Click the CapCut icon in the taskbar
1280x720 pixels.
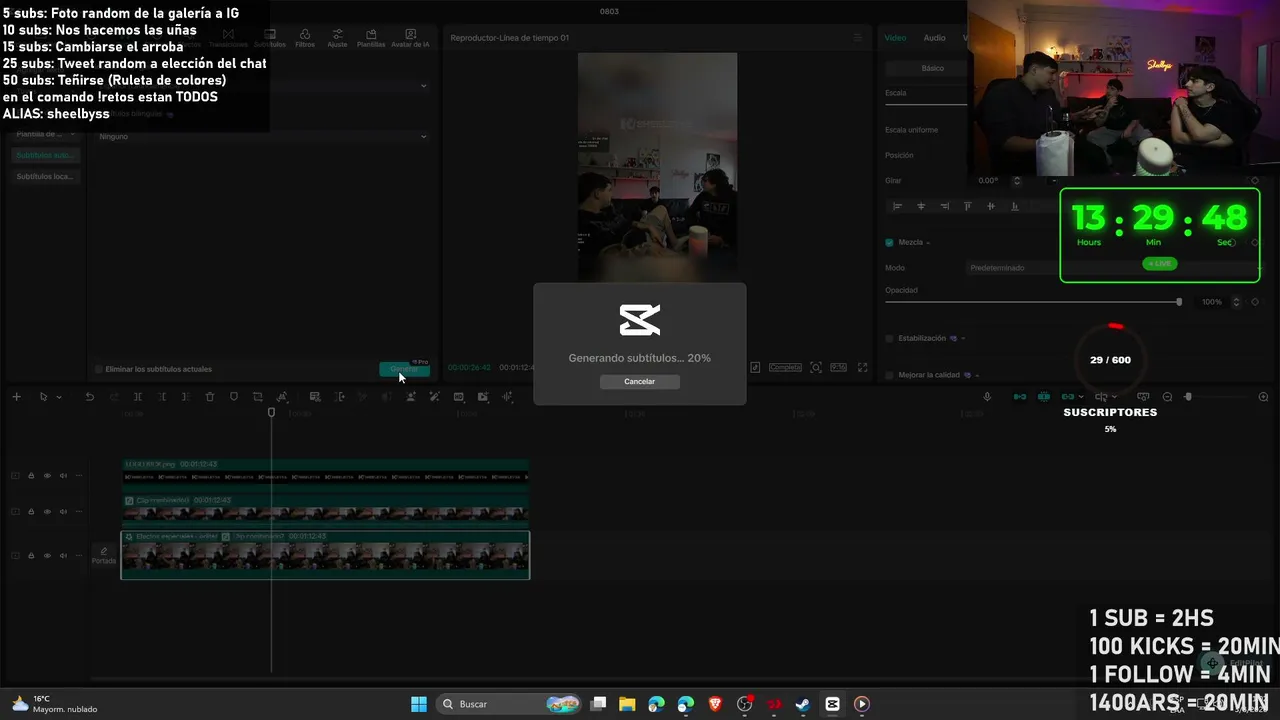click(x=832, y=704)
